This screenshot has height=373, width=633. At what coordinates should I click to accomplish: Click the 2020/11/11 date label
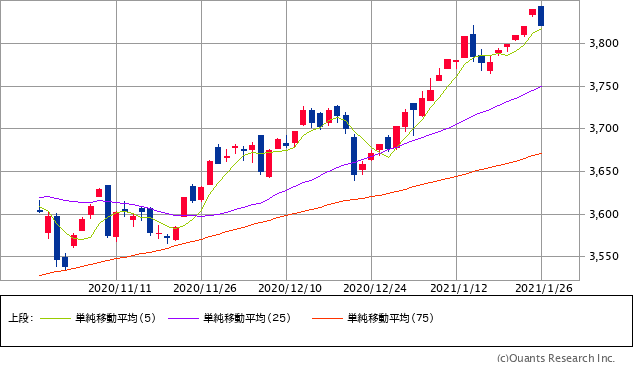(120, 288)
